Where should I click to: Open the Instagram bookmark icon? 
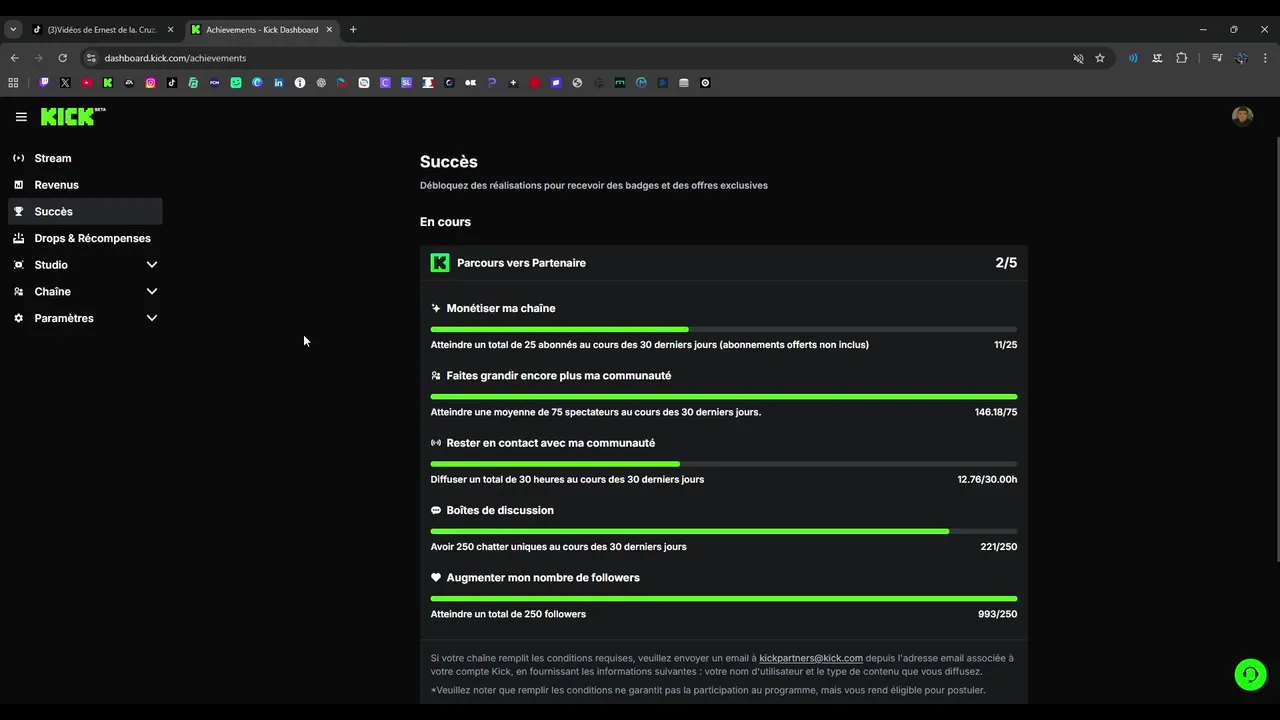click(x=151, y=83)
